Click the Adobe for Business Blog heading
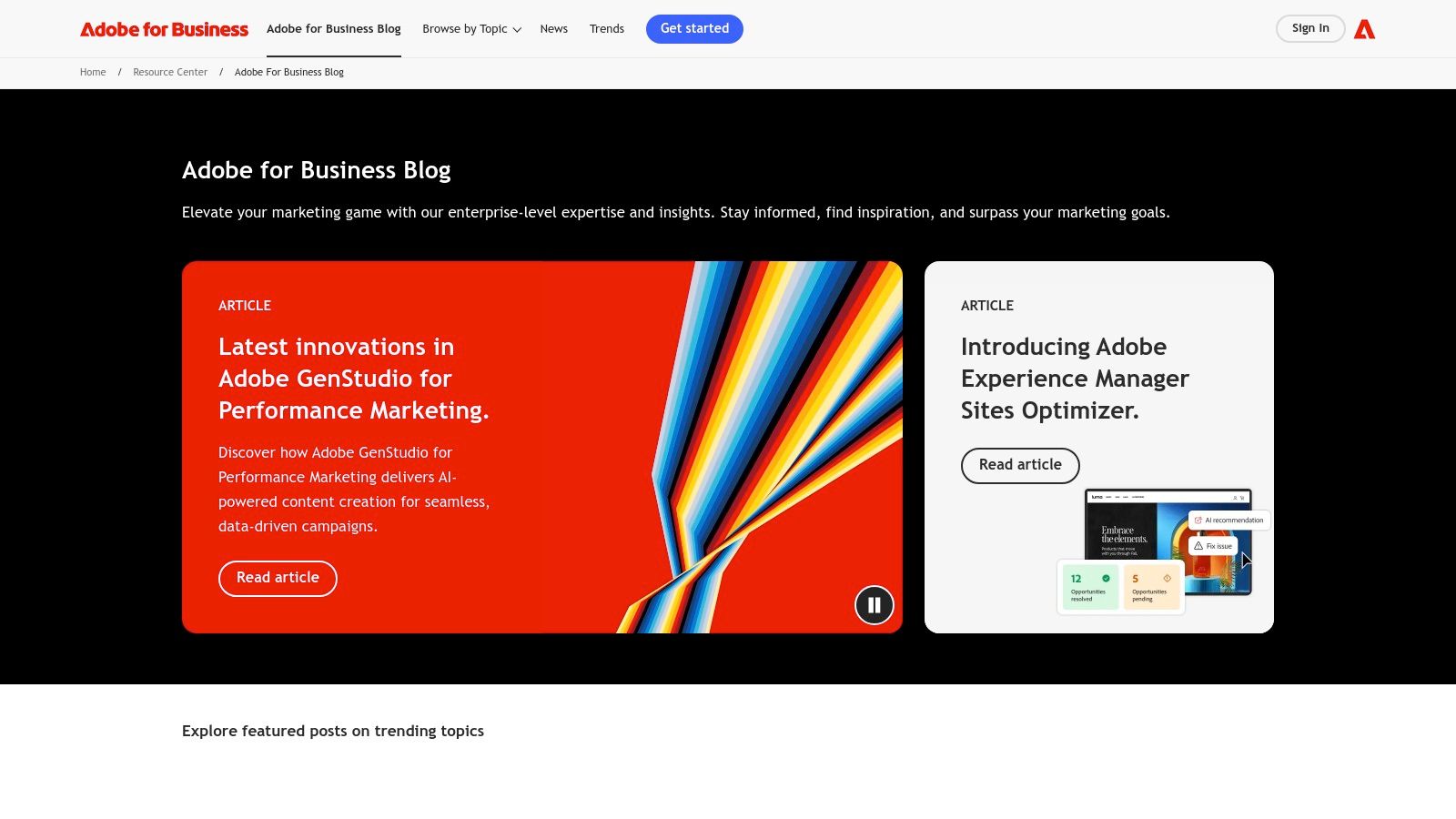The height and width of the screenshot is (819, 1456). pos(317,170)
